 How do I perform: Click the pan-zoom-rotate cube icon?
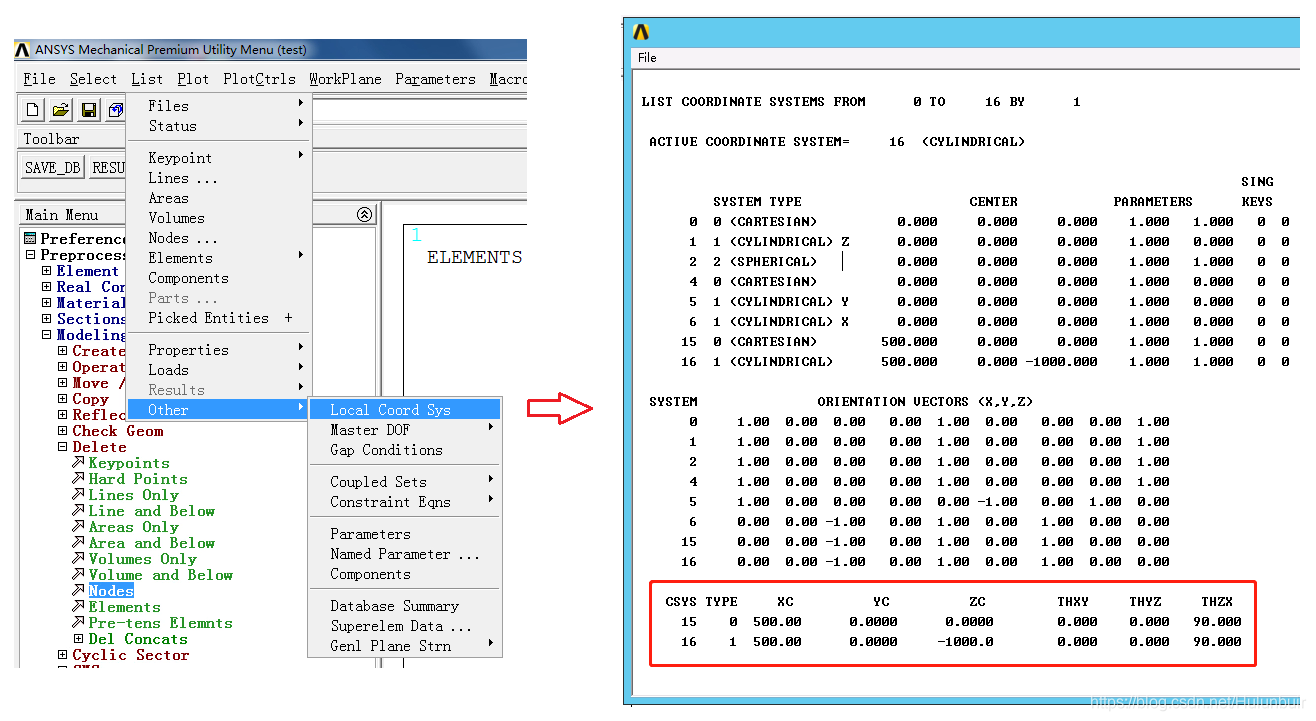(116, 109)
